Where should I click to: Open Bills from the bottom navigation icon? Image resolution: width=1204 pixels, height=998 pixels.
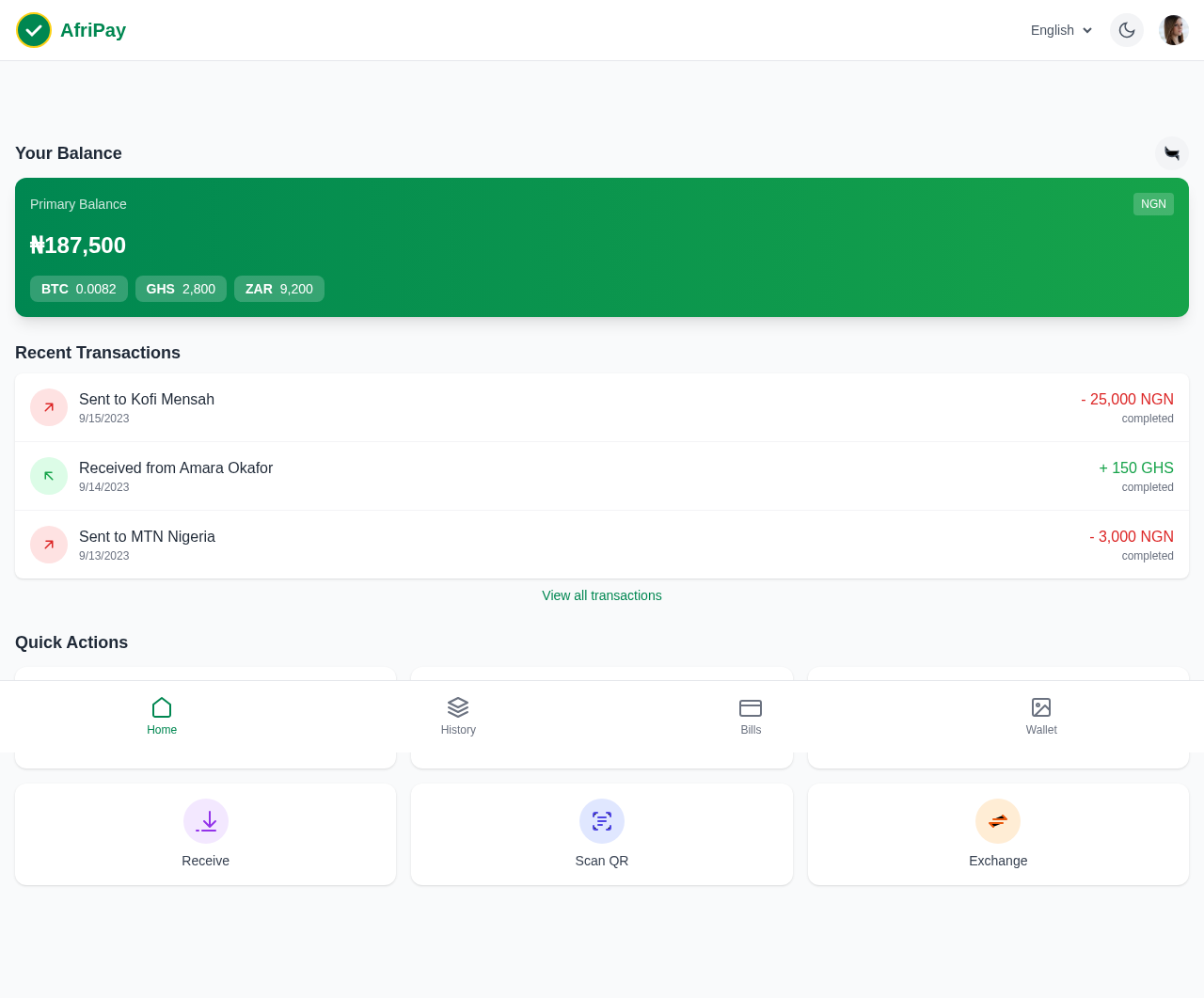(750, 707)
